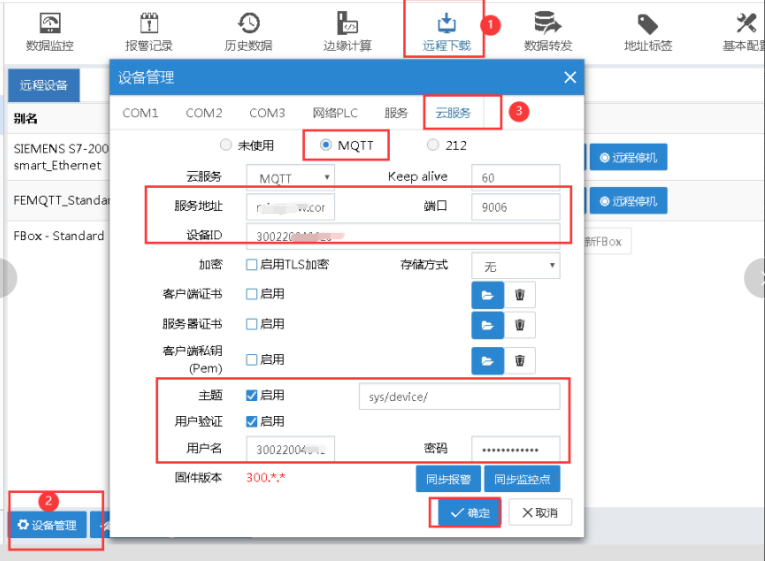765x561 pixels.
Task: Toggle the 用户验证 启用 checkbox
Action: click(x=252, y=421)
